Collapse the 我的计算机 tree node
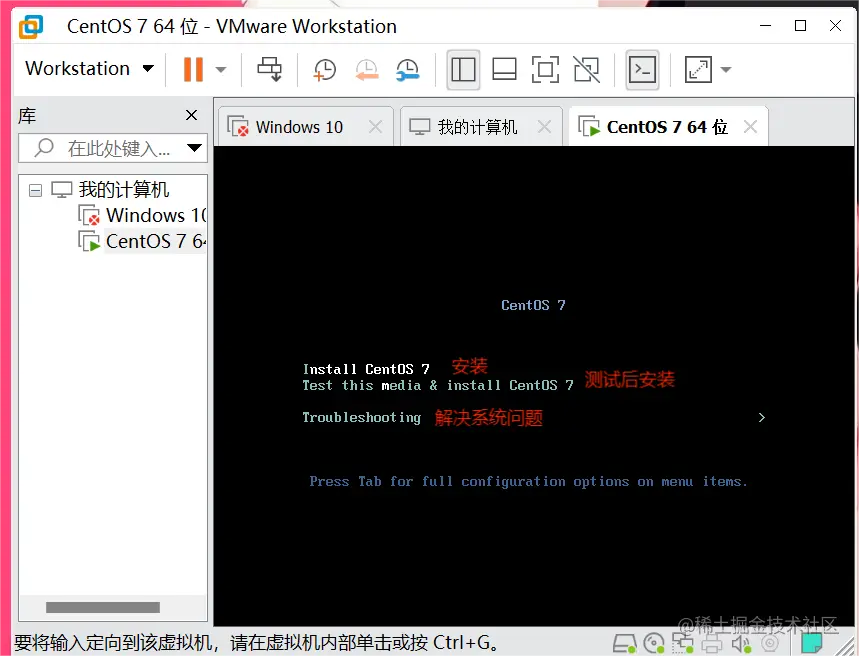This screenshot has height=656, width=859. 35,189
